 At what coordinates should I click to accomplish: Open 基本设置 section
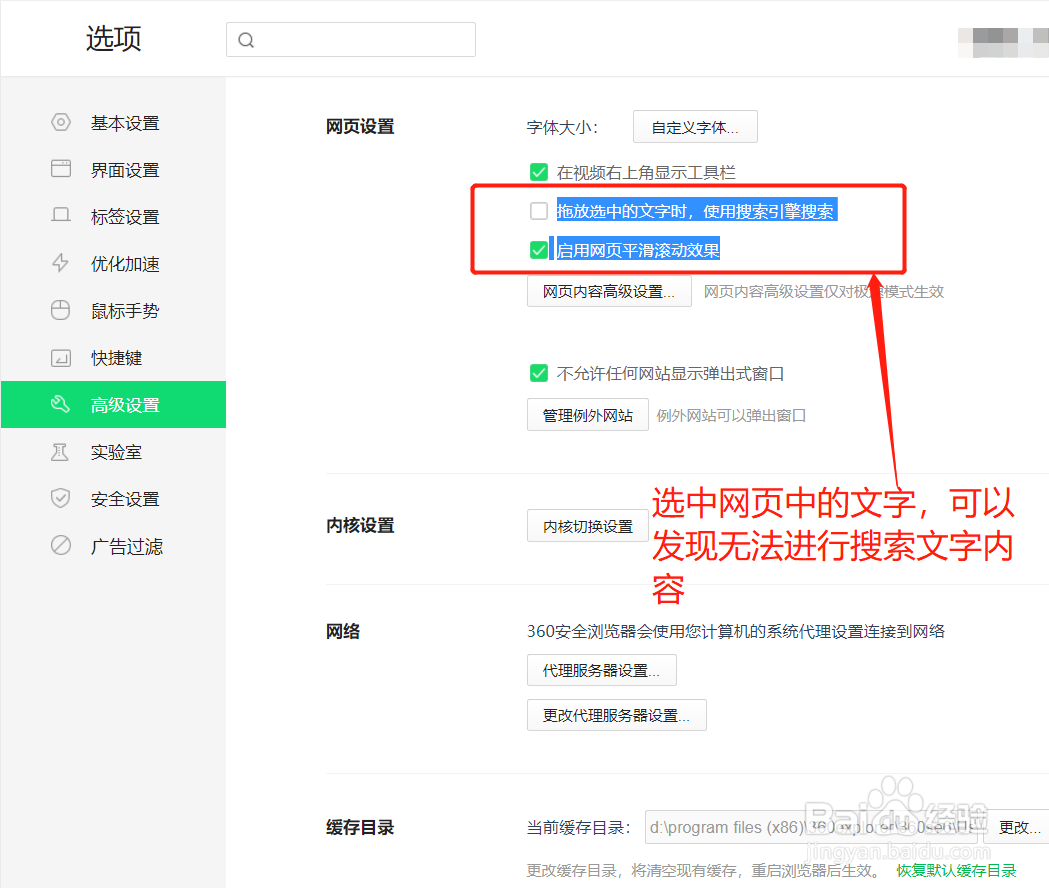114,123
